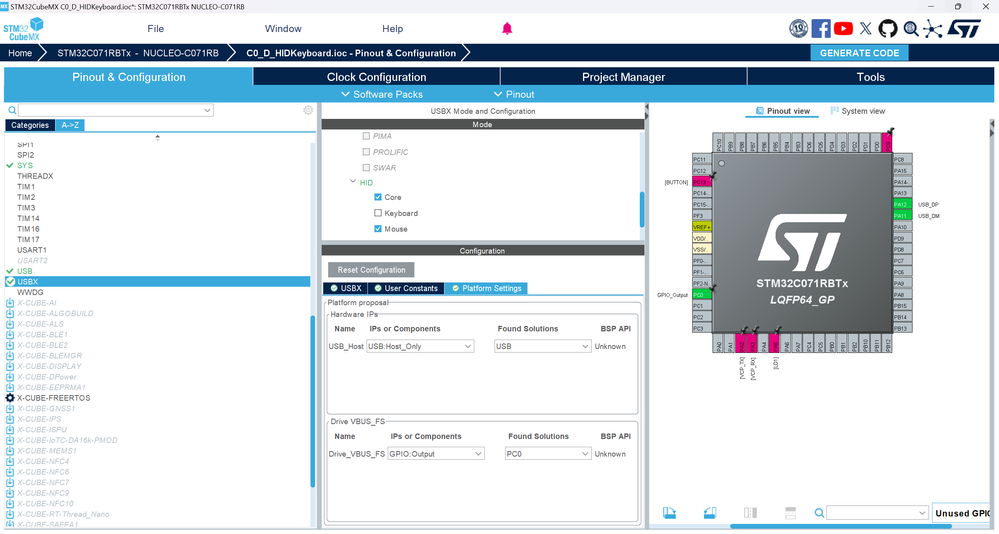Open the Window menu
Viewport: 999px width, 534px height.
coord(283,29)
